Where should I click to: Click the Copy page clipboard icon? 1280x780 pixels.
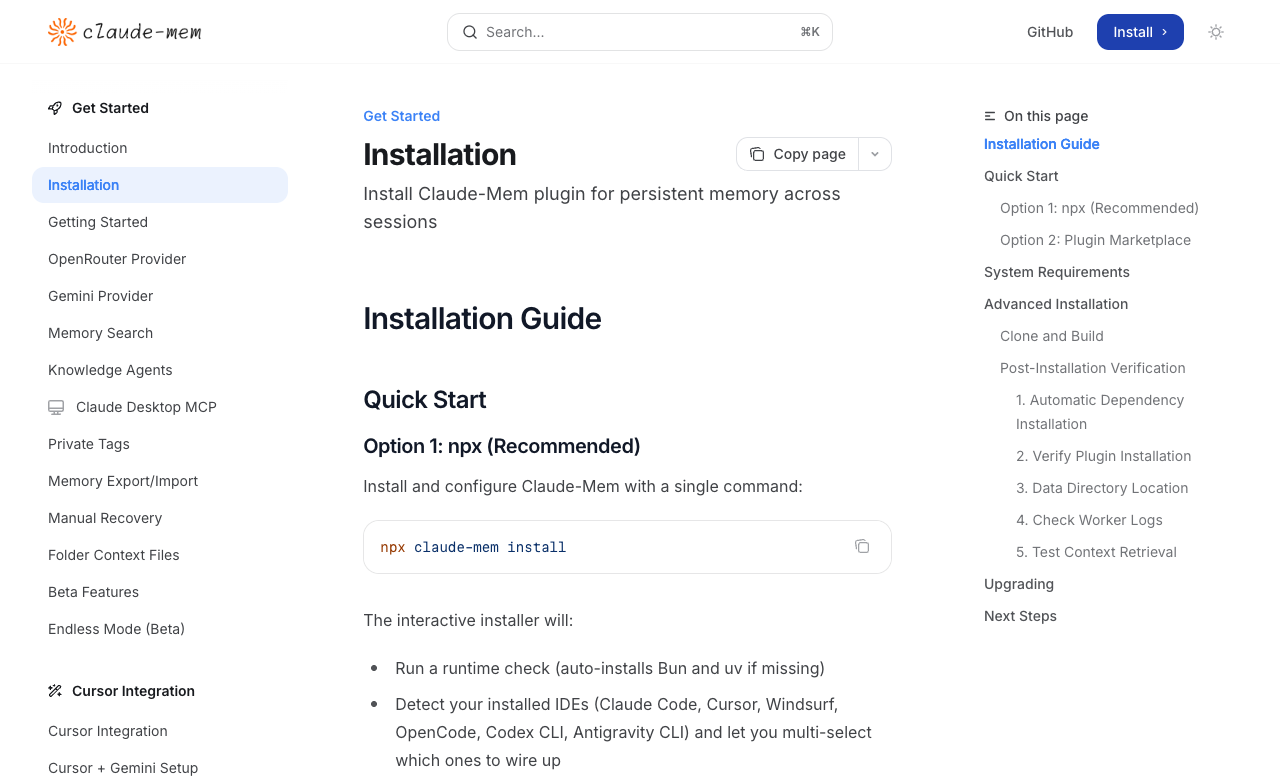[757, 154]
